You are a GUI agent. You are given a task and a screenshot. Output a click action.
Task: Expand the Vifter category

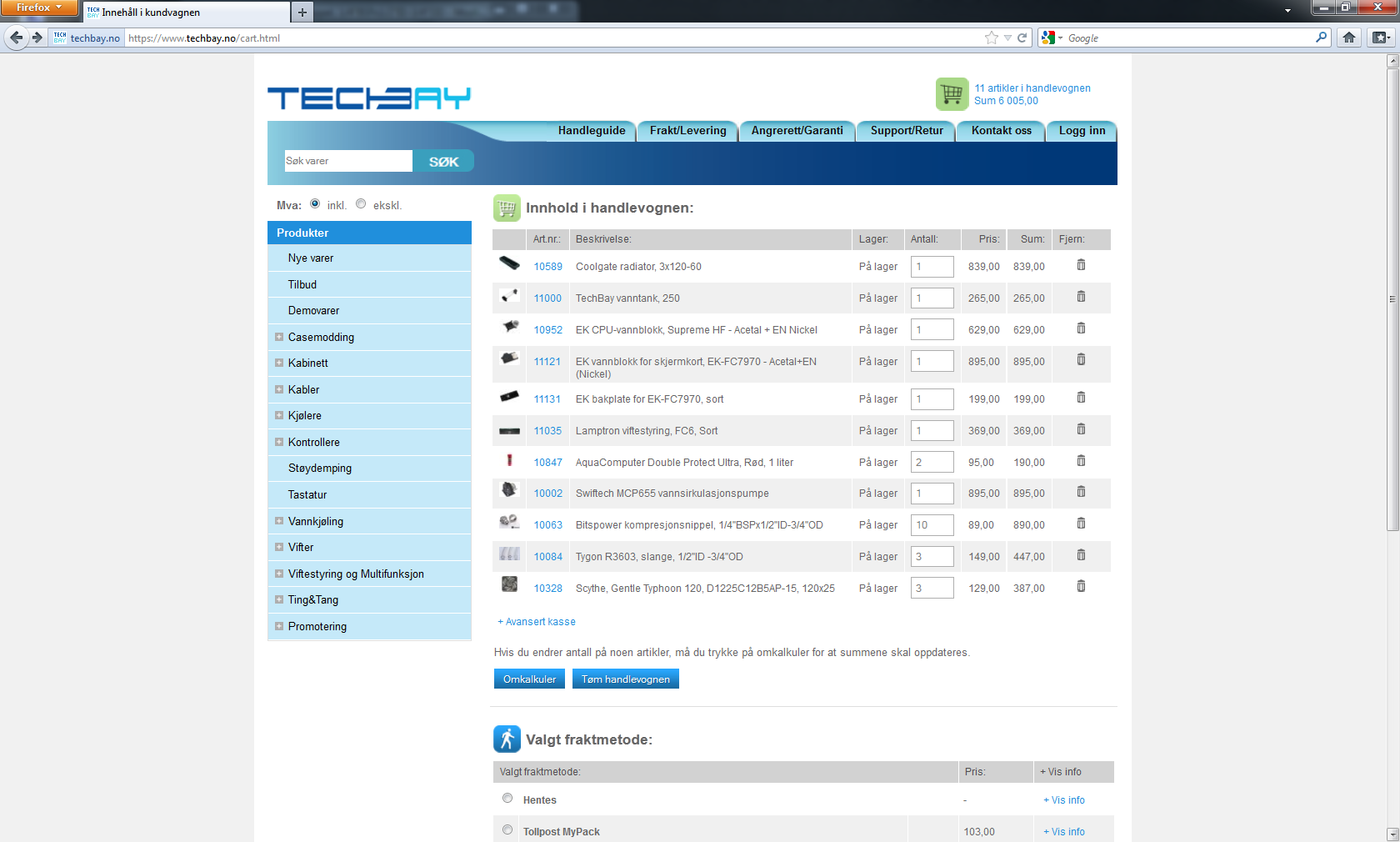tap(279, 547)
